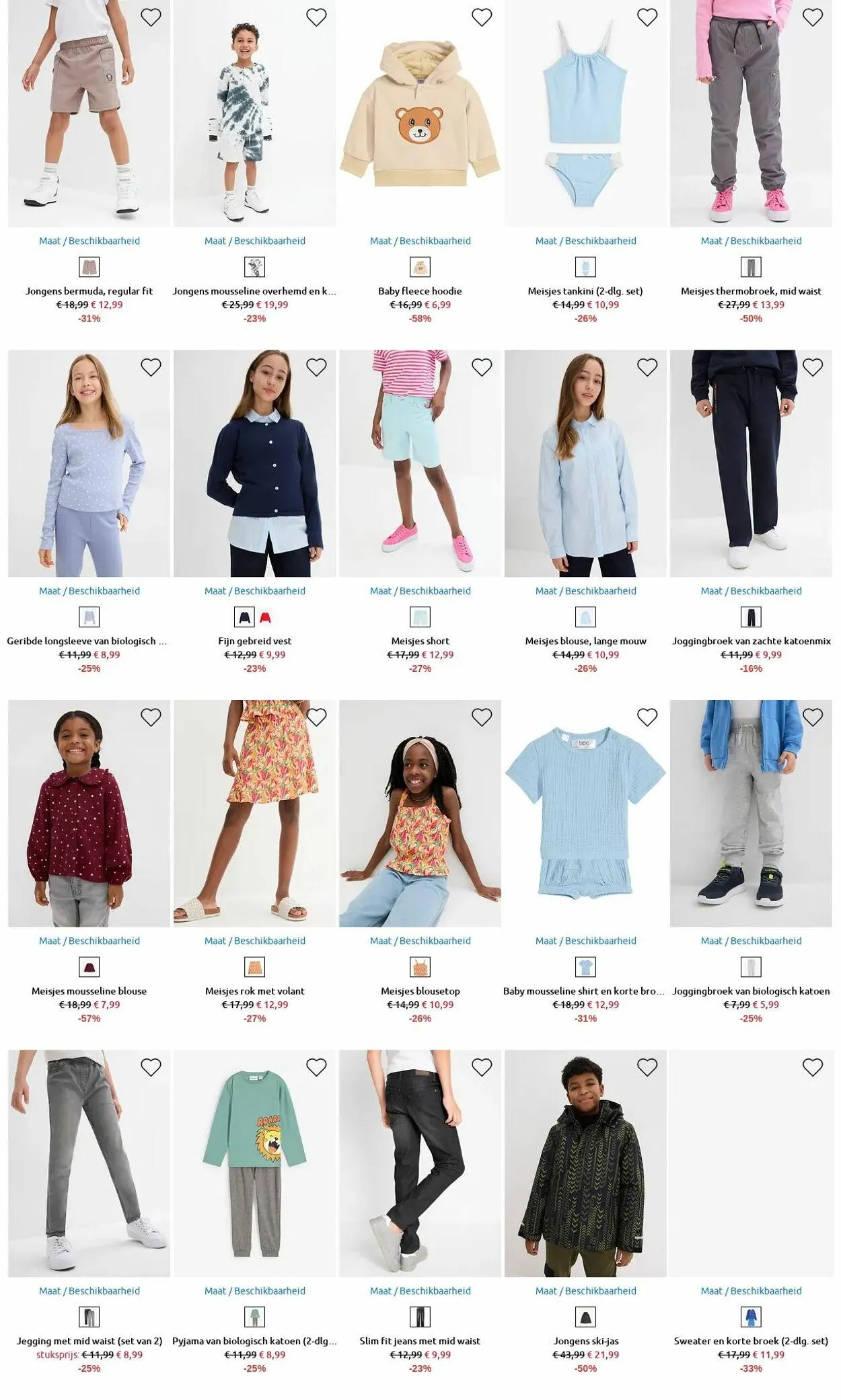Toggle favorite on Meisjes rok met volant
The height and width of the screenshot is (1400, 841).
[x=316, y=717]
